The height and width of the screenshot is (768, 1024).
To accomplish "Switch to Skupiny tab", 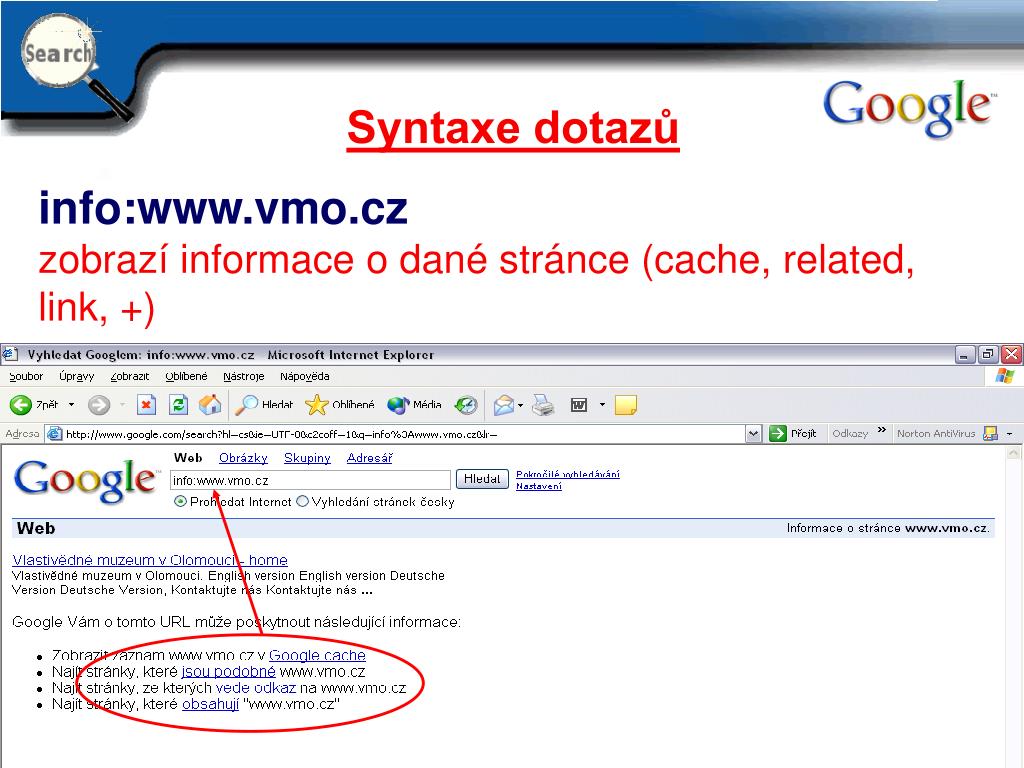I will [307, 458].
